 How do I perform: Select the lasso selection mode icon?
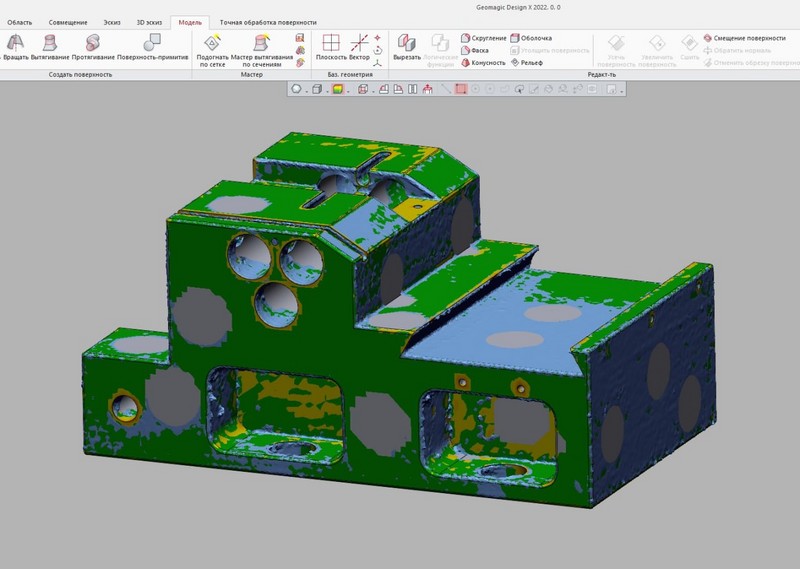pos(519,89)
